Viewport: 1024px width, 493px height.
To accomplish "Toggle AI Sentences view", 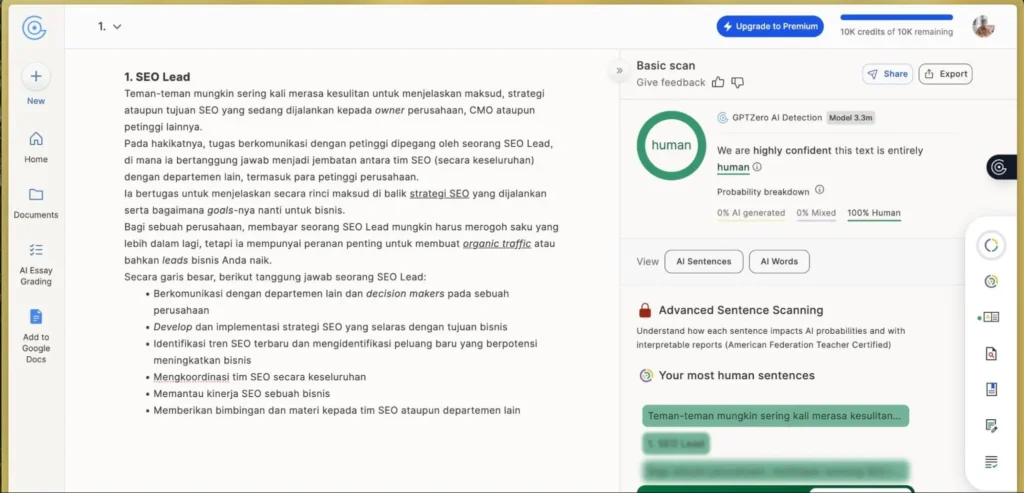I will 703,262.
